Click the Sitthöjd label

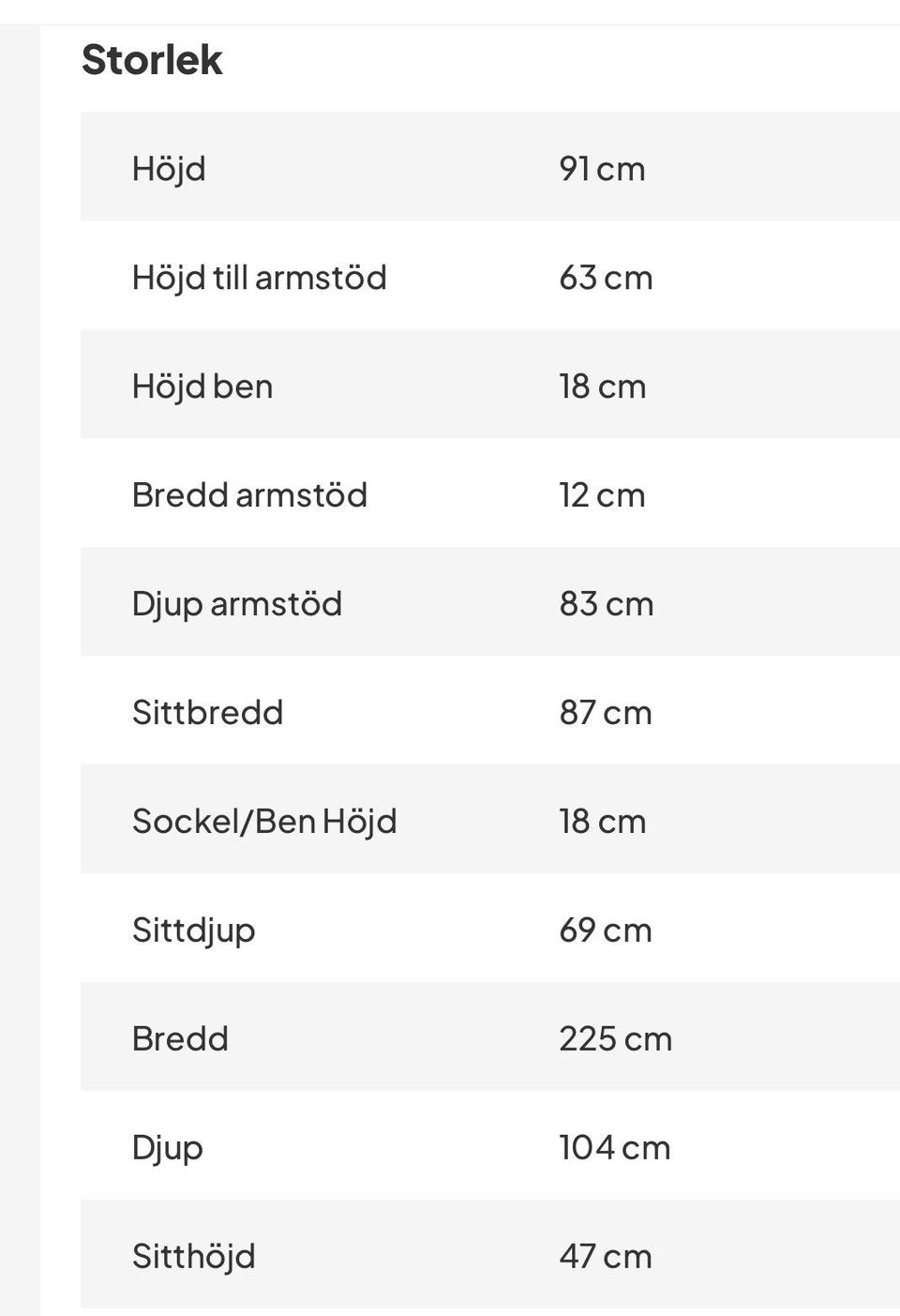(193, 1257)
